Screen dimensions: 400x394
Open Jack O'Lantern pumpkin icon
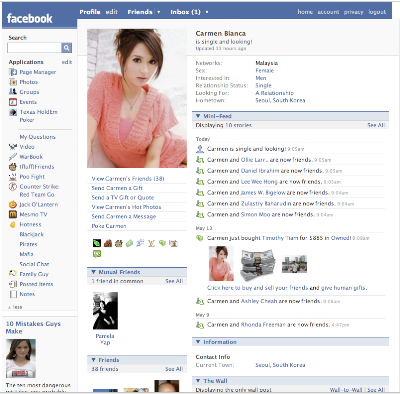pos(13,204)
